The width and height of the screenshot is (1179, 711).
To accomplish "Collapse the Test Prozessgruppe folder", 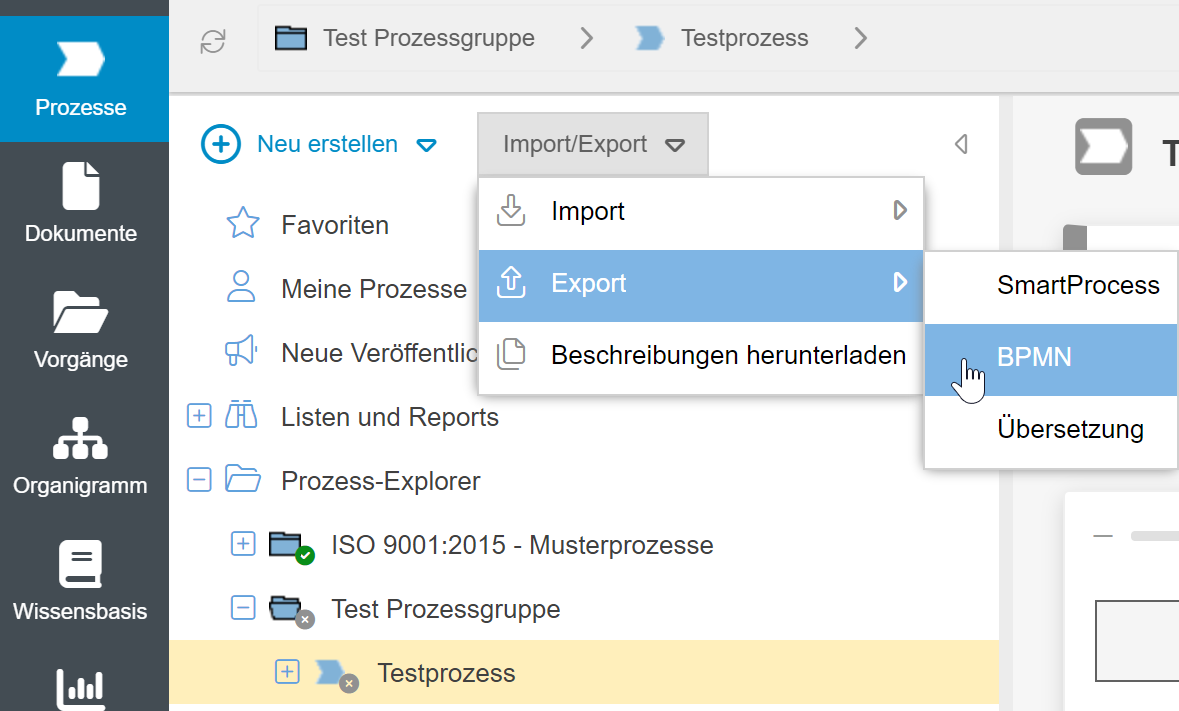I will click(x=243, y=608).
